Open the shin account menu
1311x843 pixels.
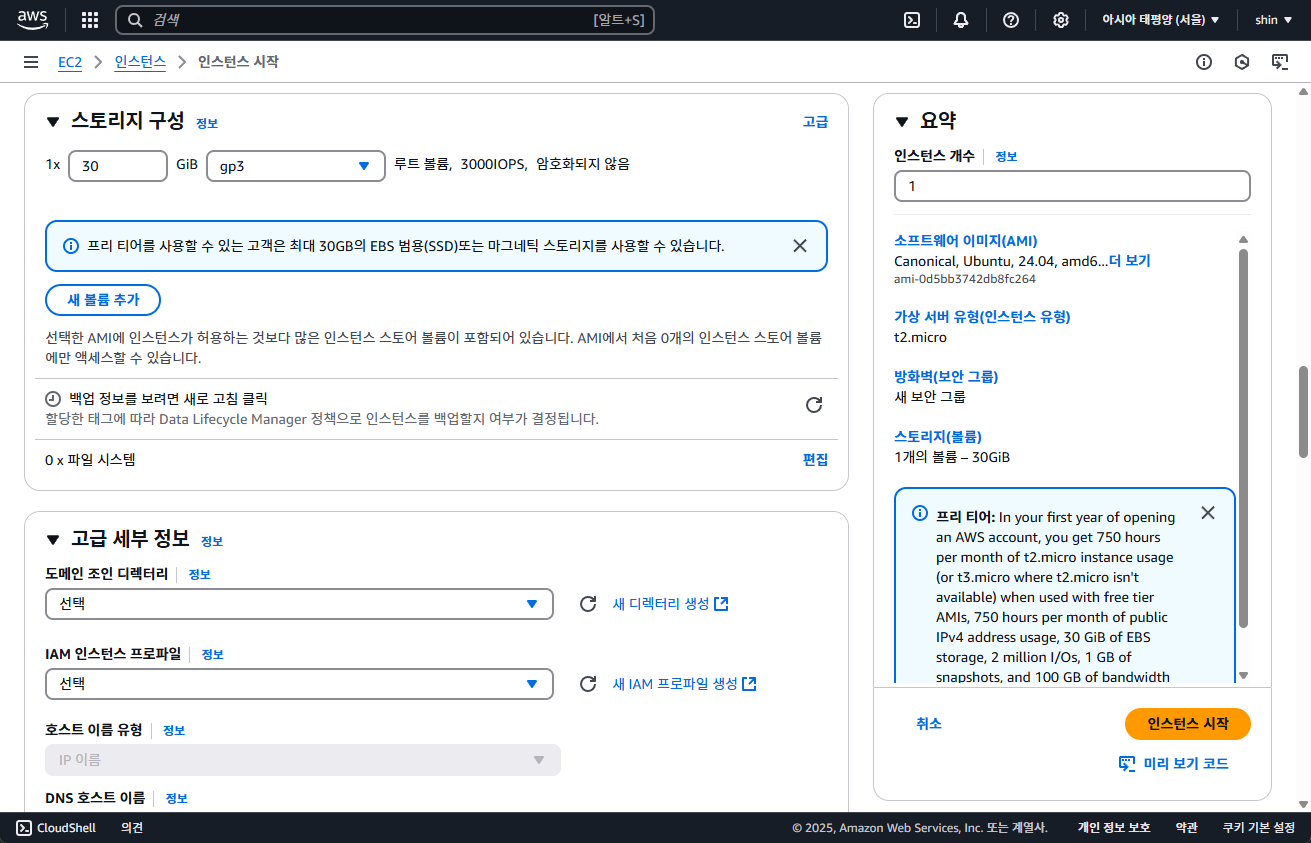(x=1273, y=20)
